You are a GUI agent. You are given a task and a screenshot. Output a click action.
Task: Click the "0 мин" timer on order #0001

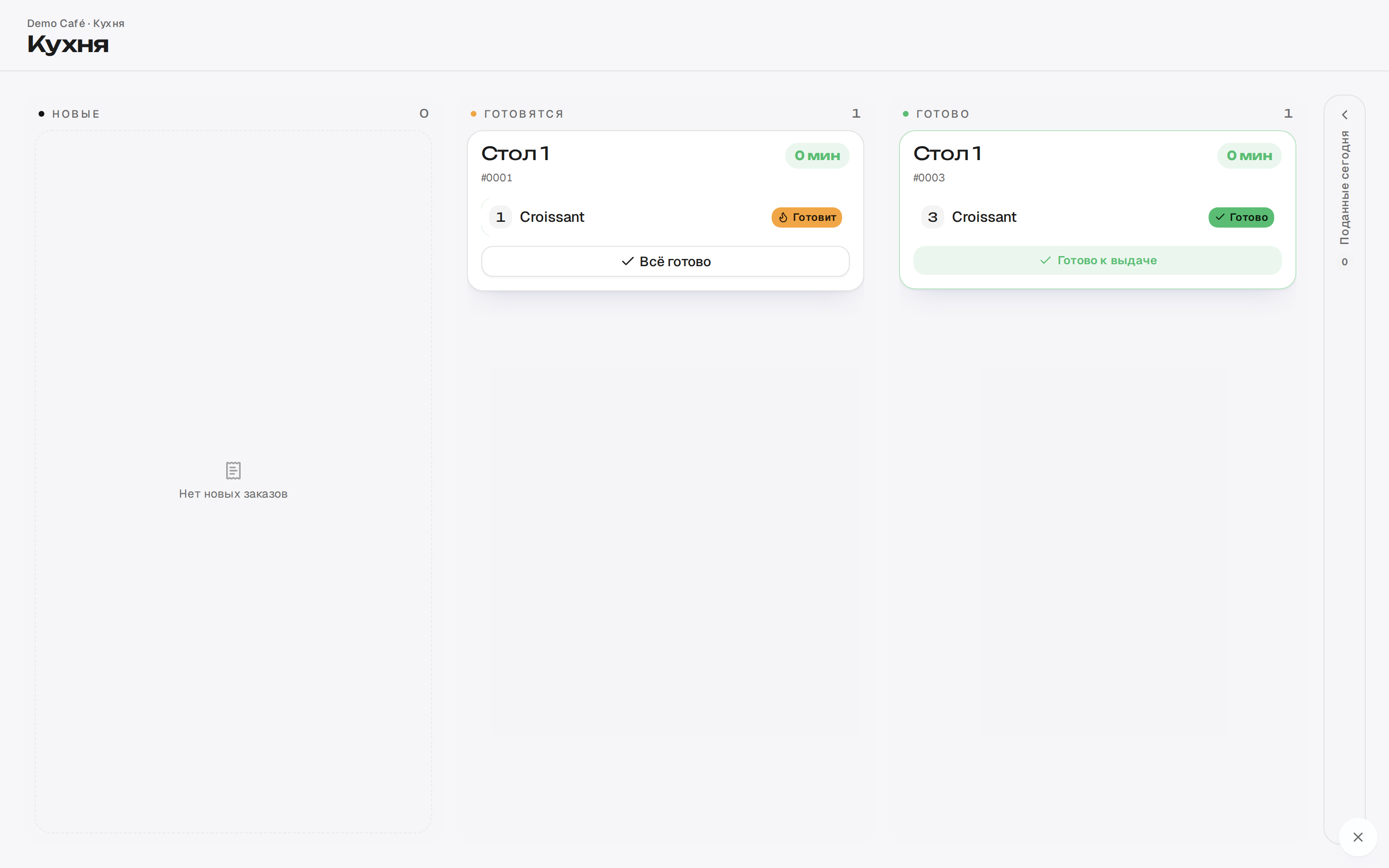[817, 156]
